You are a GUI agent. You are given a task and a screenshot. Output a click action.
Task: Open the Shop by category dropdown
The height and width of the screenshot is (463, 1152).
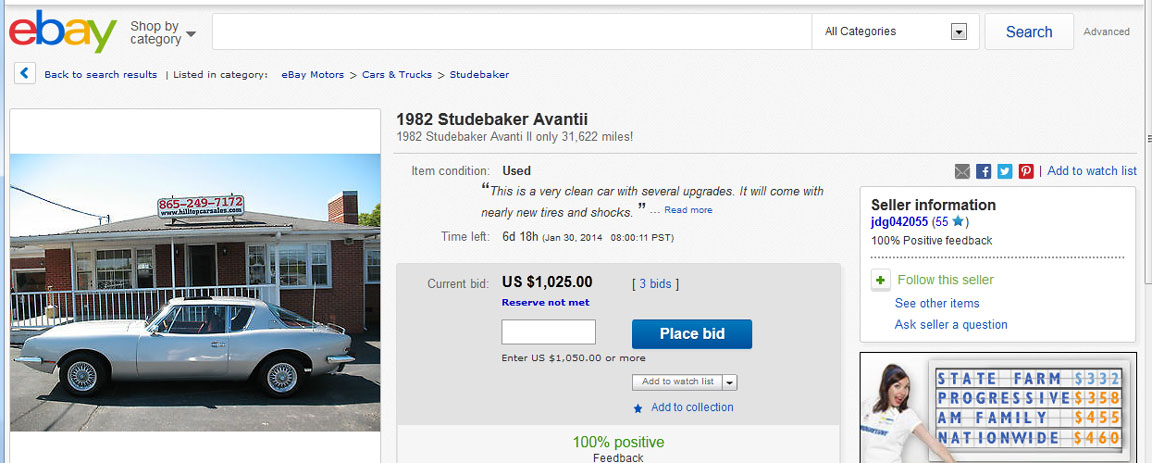[163, 32]
